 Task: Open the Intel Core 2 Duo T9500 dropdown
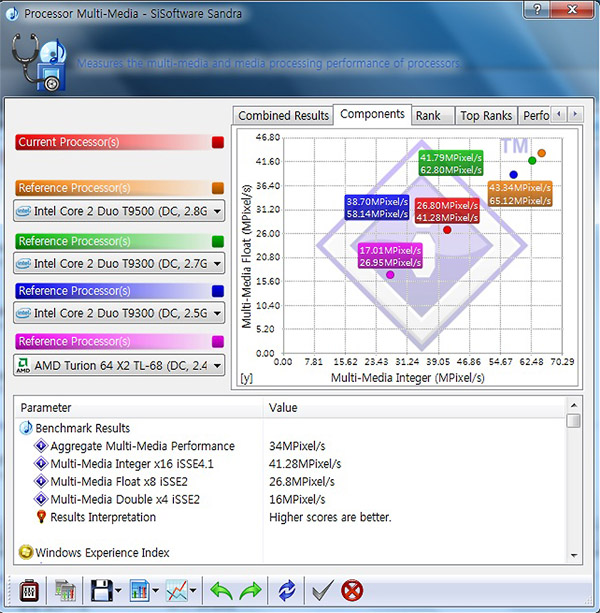coord(119,211)
